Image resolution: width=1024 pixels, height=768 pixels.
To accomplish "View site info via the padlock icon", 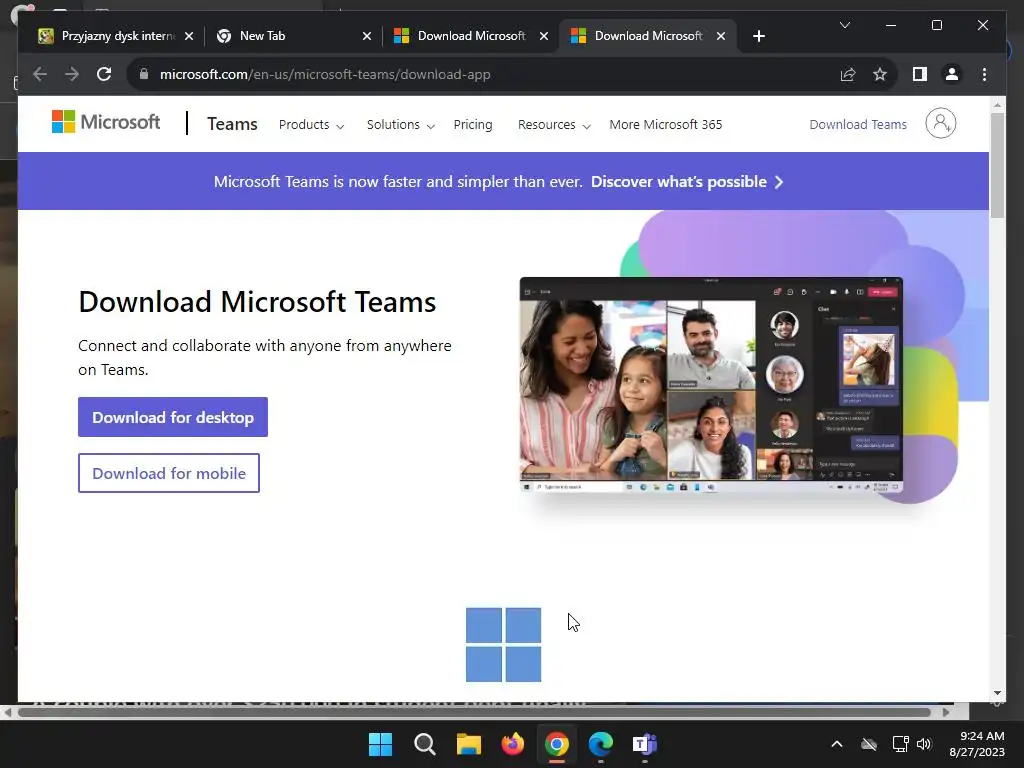I will [144, 74].
